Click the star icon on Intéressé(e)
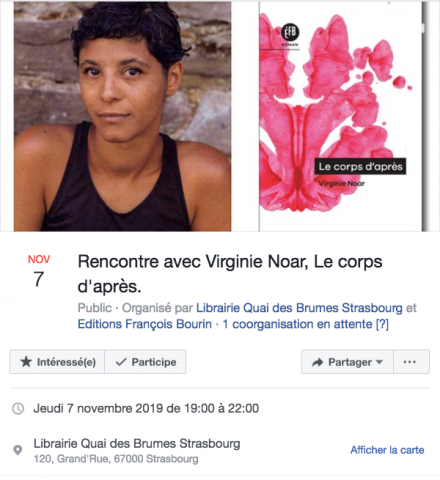Screen dimensions: 440x480 26,362
